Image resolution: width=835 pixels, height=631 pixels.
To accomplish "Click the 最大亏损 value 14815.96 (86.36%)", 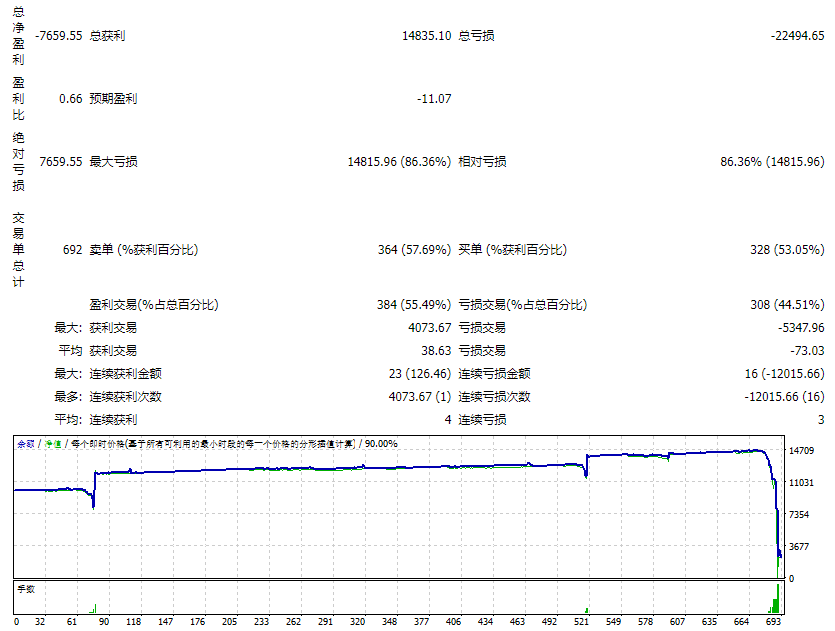I will coord(399,162).
